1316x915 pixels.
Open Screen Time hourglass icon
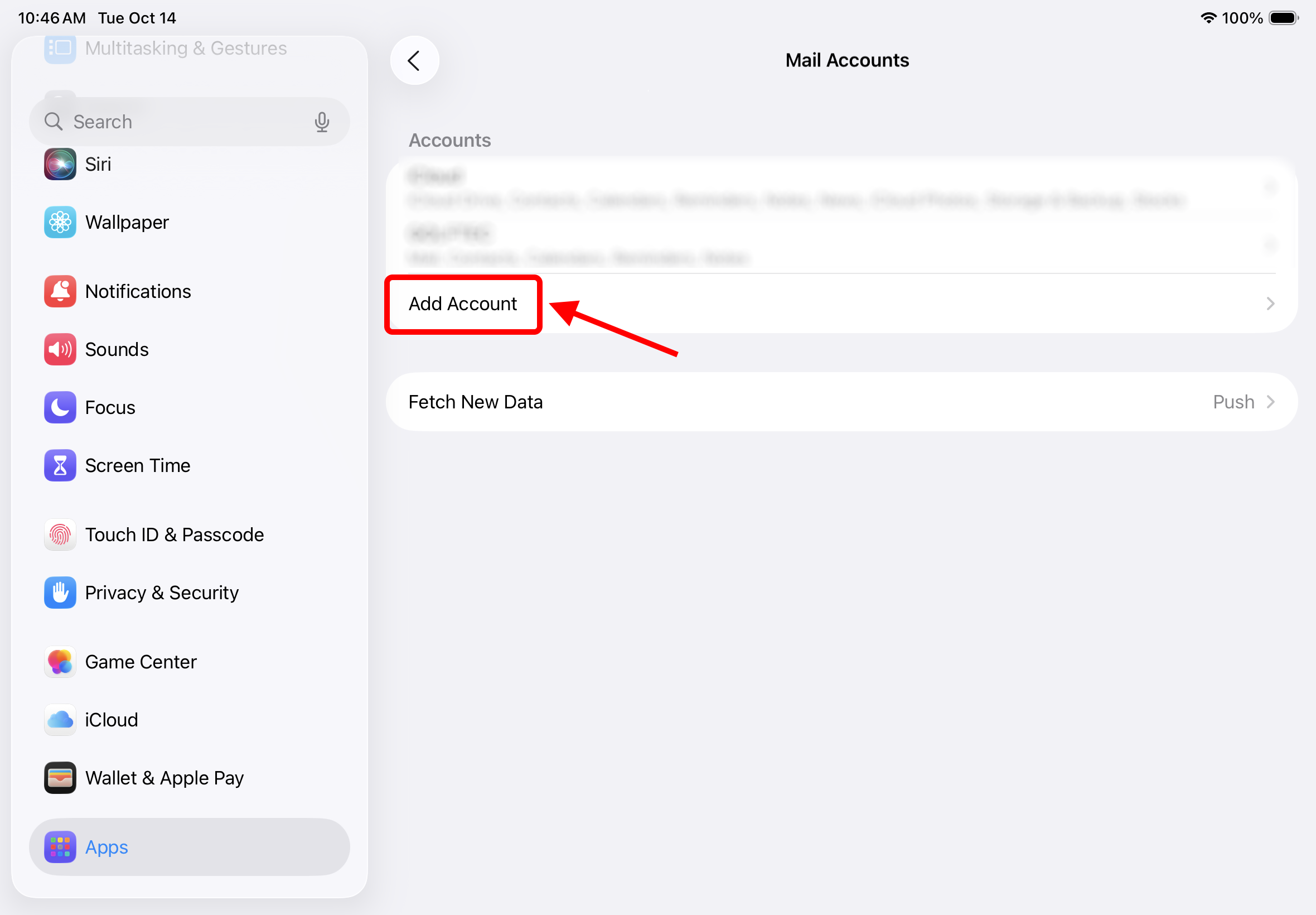[x=60, y=465]
